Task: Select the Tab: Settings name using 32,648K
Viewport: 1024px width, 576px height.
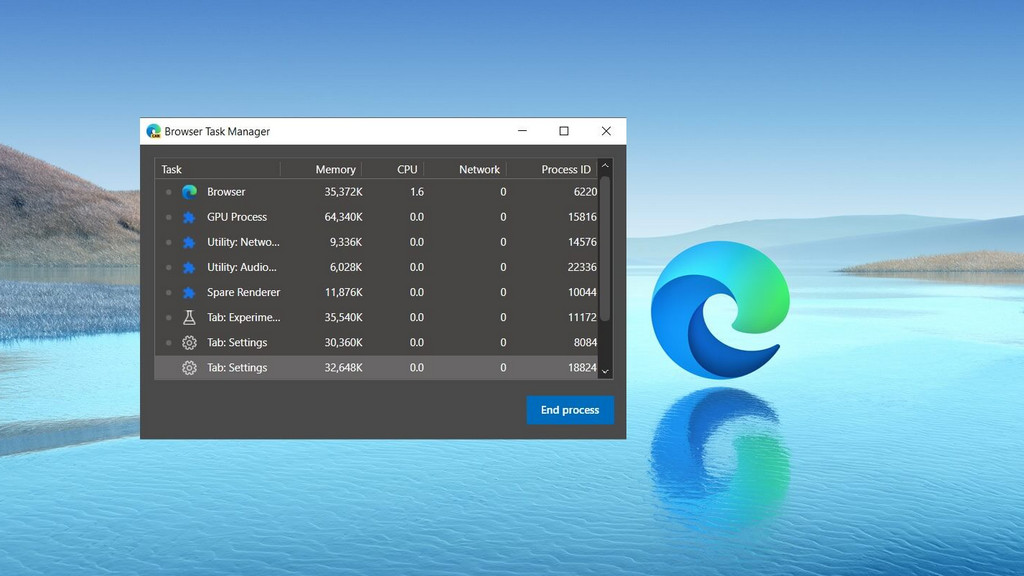Action: 237,368
